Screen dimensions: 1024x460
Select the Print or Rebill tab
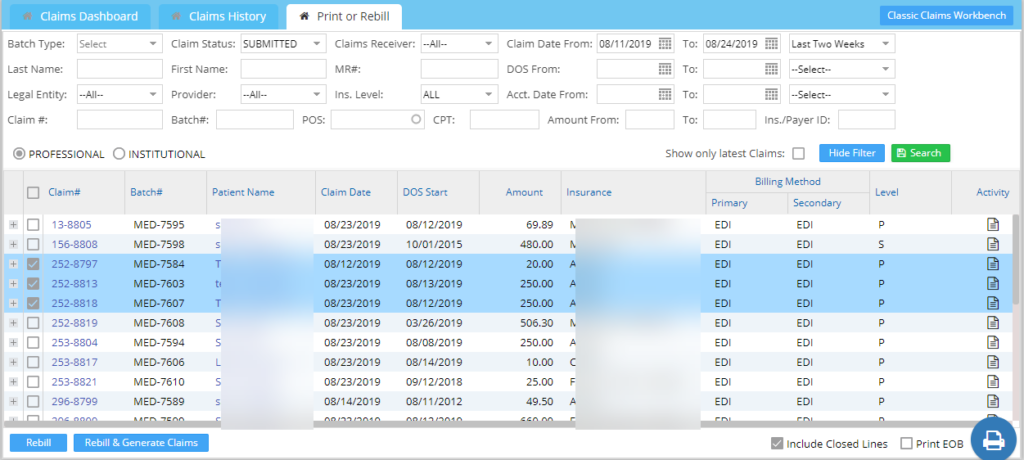click(344, 16)
